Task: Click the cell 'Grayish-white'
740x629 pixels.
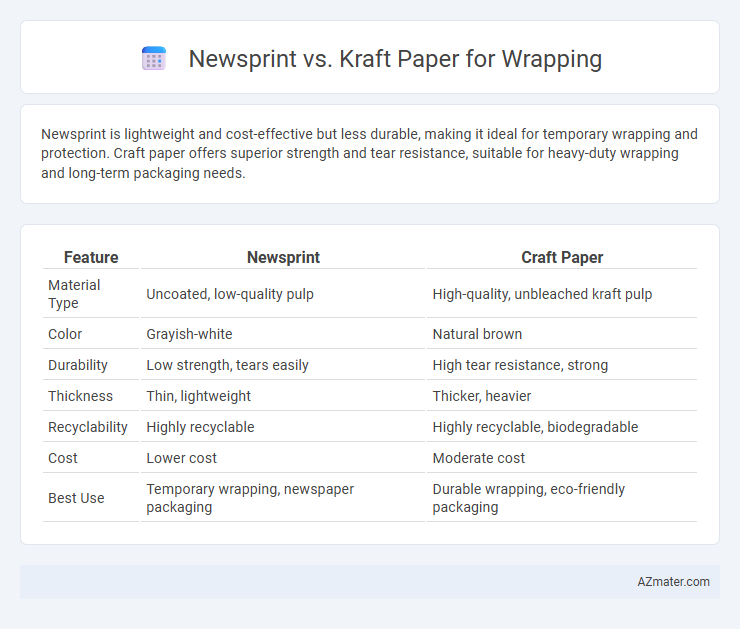Action: click(189, 334)
